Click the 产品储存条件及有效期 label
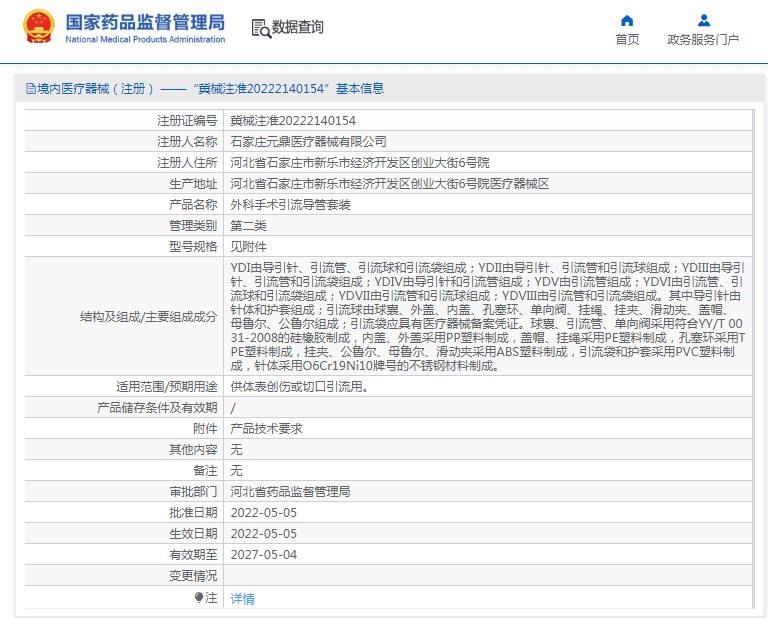Image resolution: width=768 pixels, height=618 pixels. (157, 408)
